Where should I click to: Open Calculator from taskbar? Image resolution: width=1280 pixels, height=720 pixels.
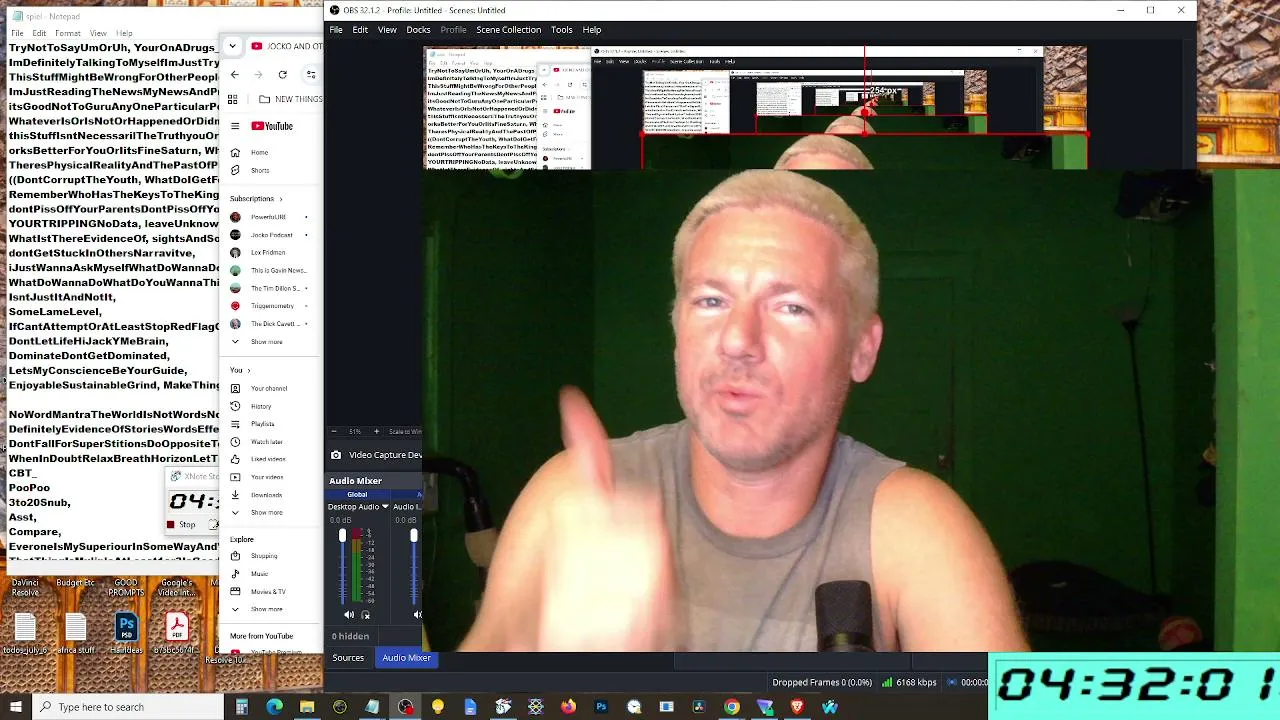242,707
